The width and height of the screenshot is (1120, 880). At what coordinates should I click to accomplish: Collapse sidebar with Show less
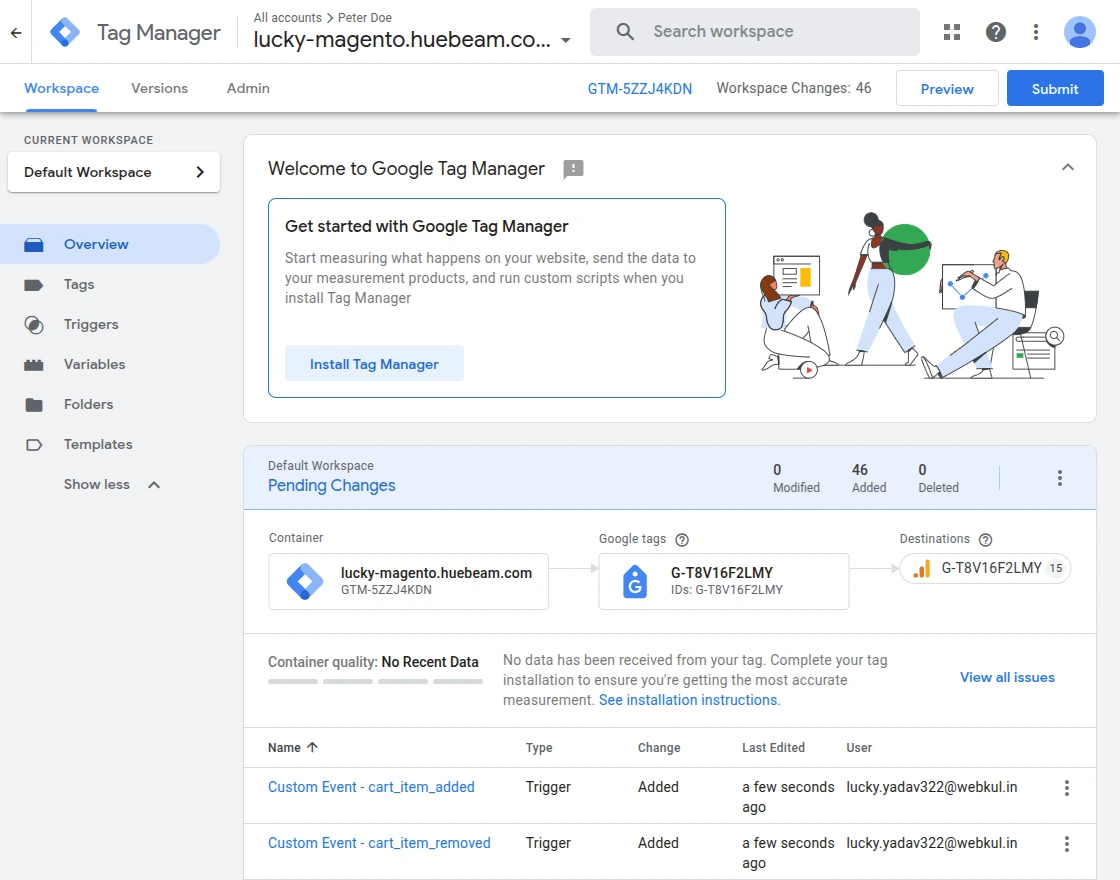pyautogui.click(x=112, y=484)
